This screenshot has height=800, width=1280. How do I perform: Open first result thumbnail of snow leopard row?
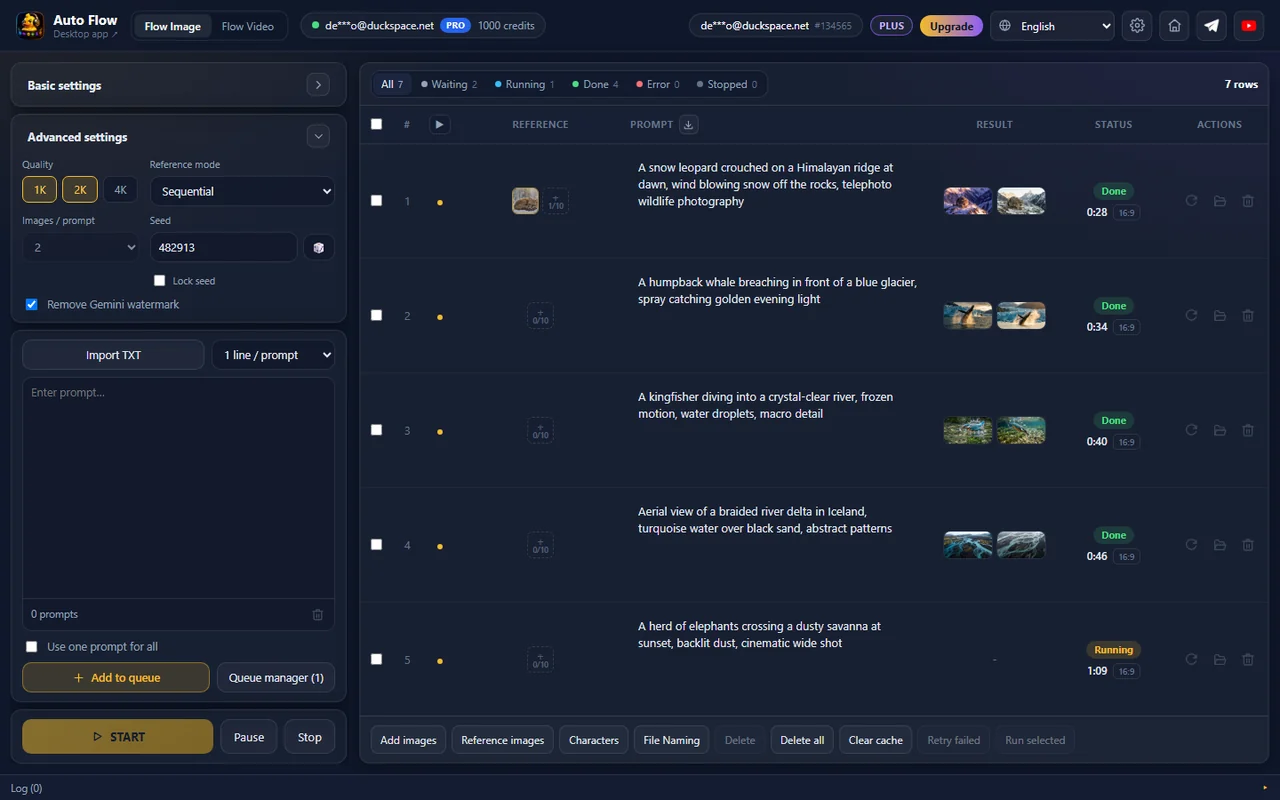[968, 201]
